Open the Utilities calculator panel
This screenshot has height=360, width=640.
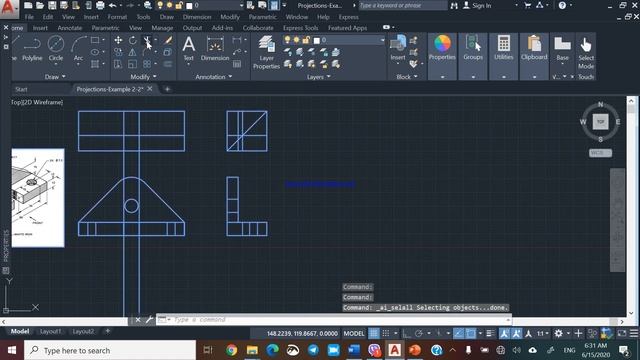tap(503, 48)
